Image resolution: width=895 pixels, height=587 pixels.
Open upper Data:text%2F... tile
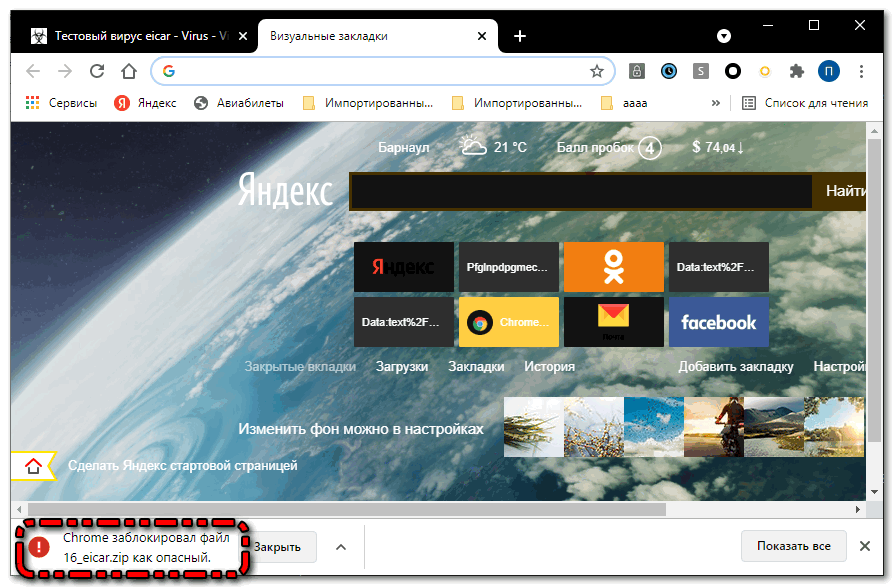[719, 267]
